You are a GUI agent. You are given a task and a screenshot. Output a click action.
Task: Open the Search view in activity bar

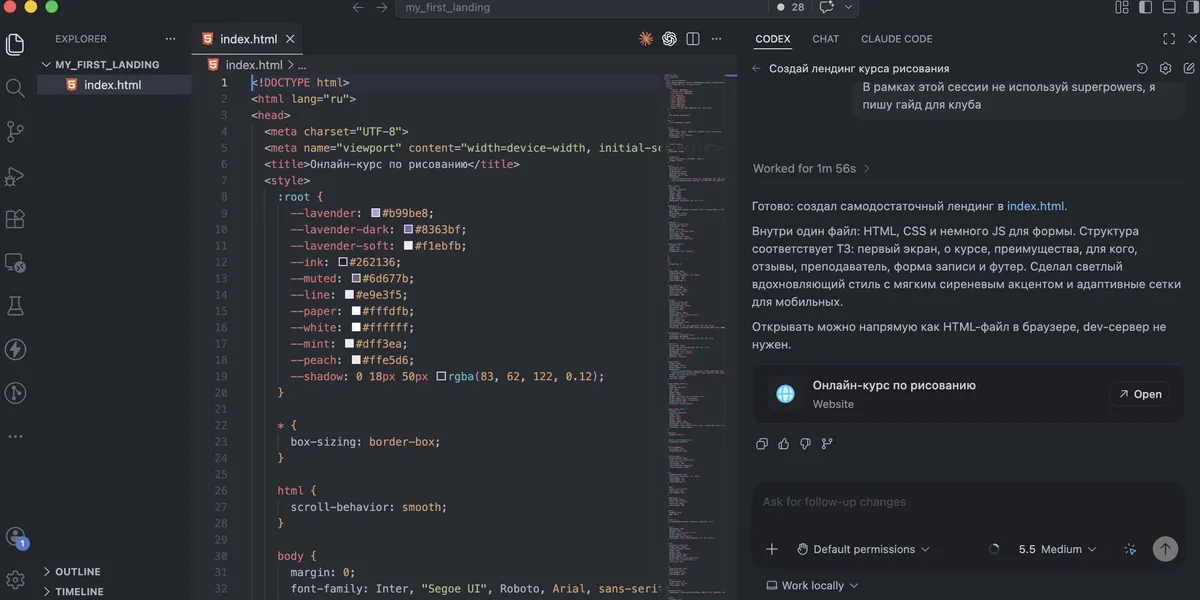pos(15,88)
